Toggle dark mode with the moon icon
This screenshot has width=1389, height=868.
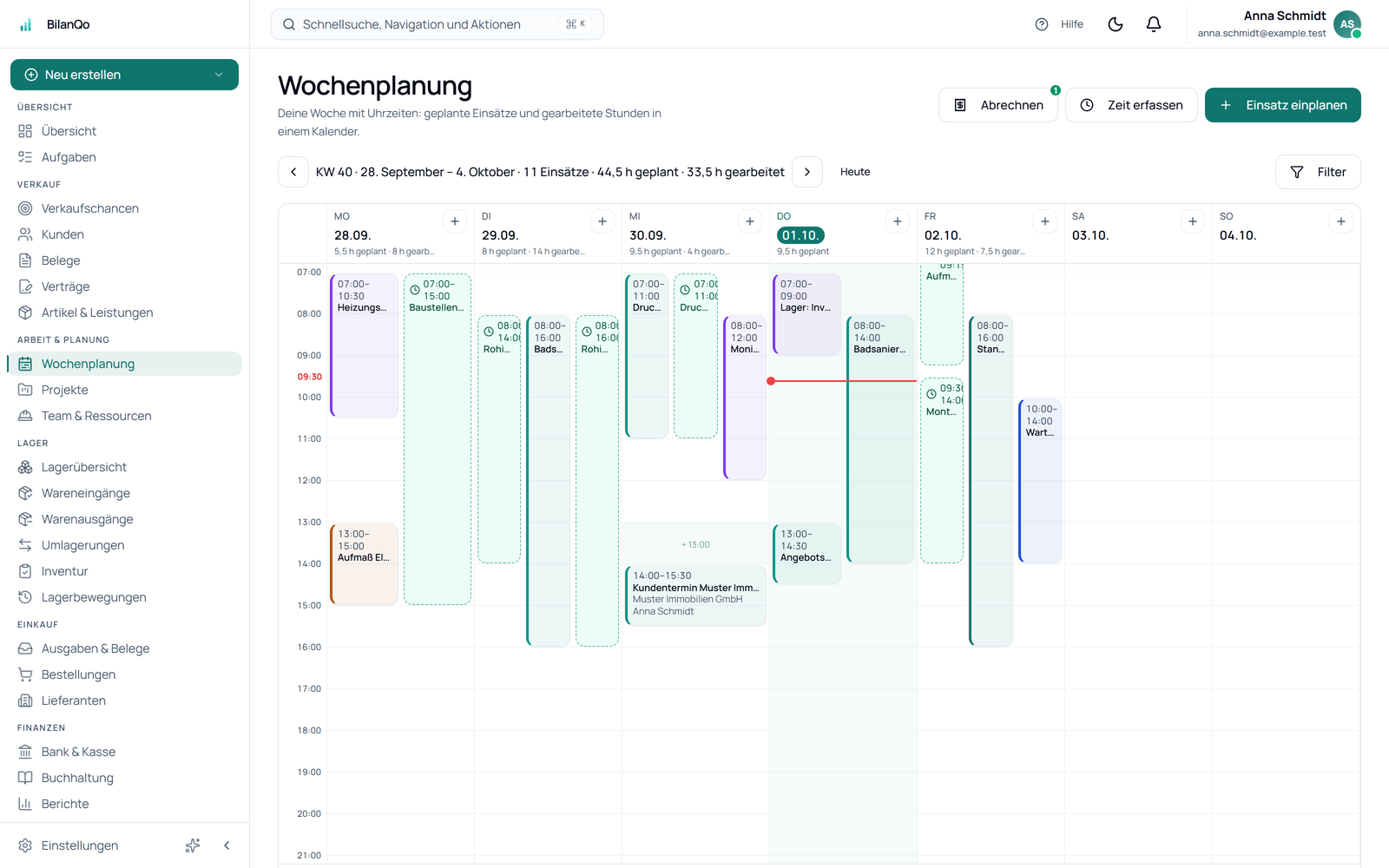point(1116,24)
